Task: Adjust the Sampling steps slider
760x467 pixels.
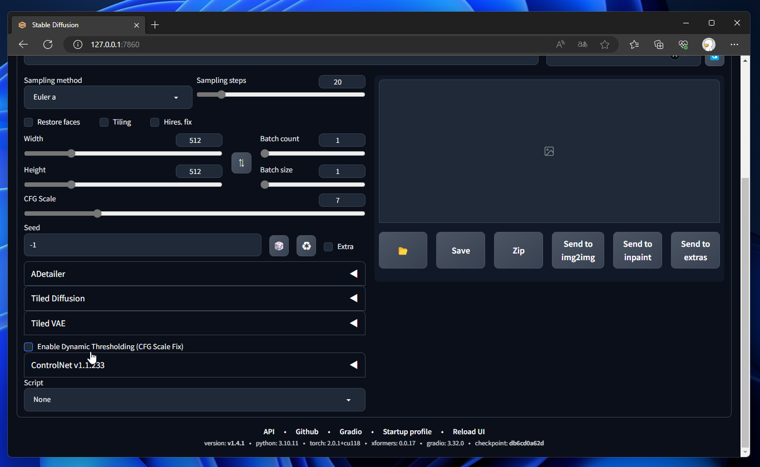Action: [x=281, y=95]
